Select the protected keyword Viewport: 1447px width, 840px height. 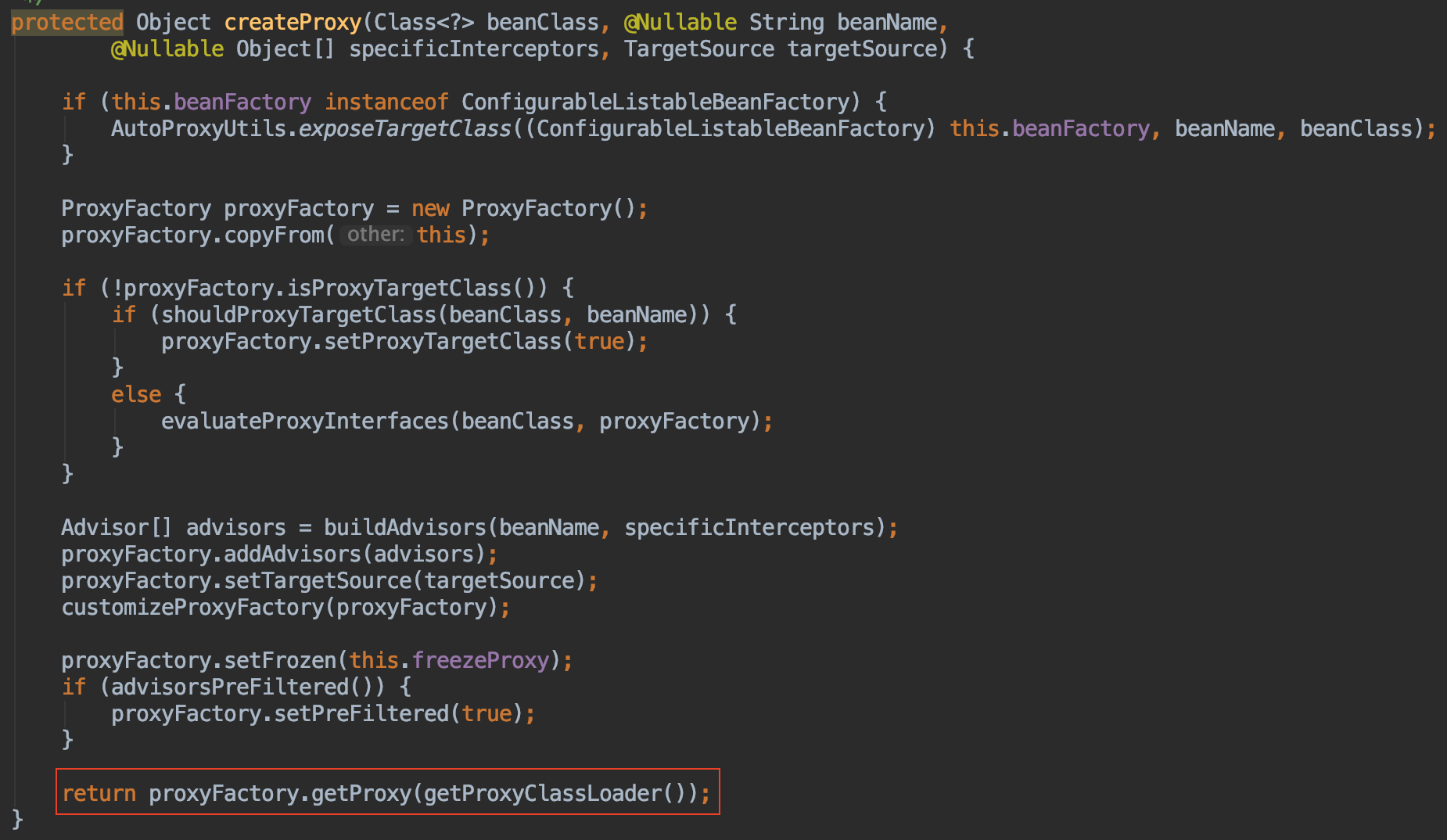pyautogui.click(x=67, y=23)
